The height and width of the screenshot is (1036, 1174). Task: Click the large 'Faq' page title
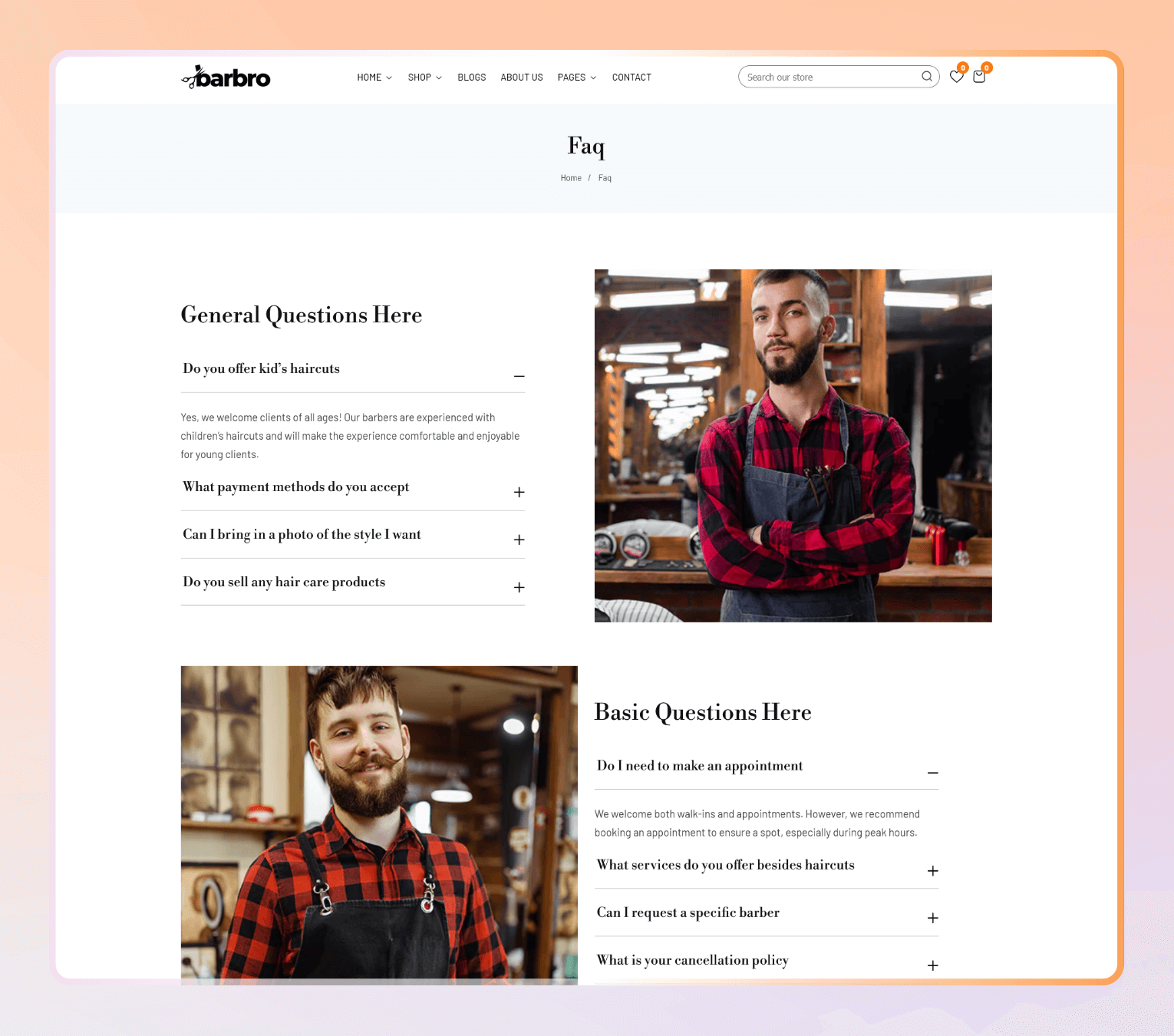coord(586,146)
